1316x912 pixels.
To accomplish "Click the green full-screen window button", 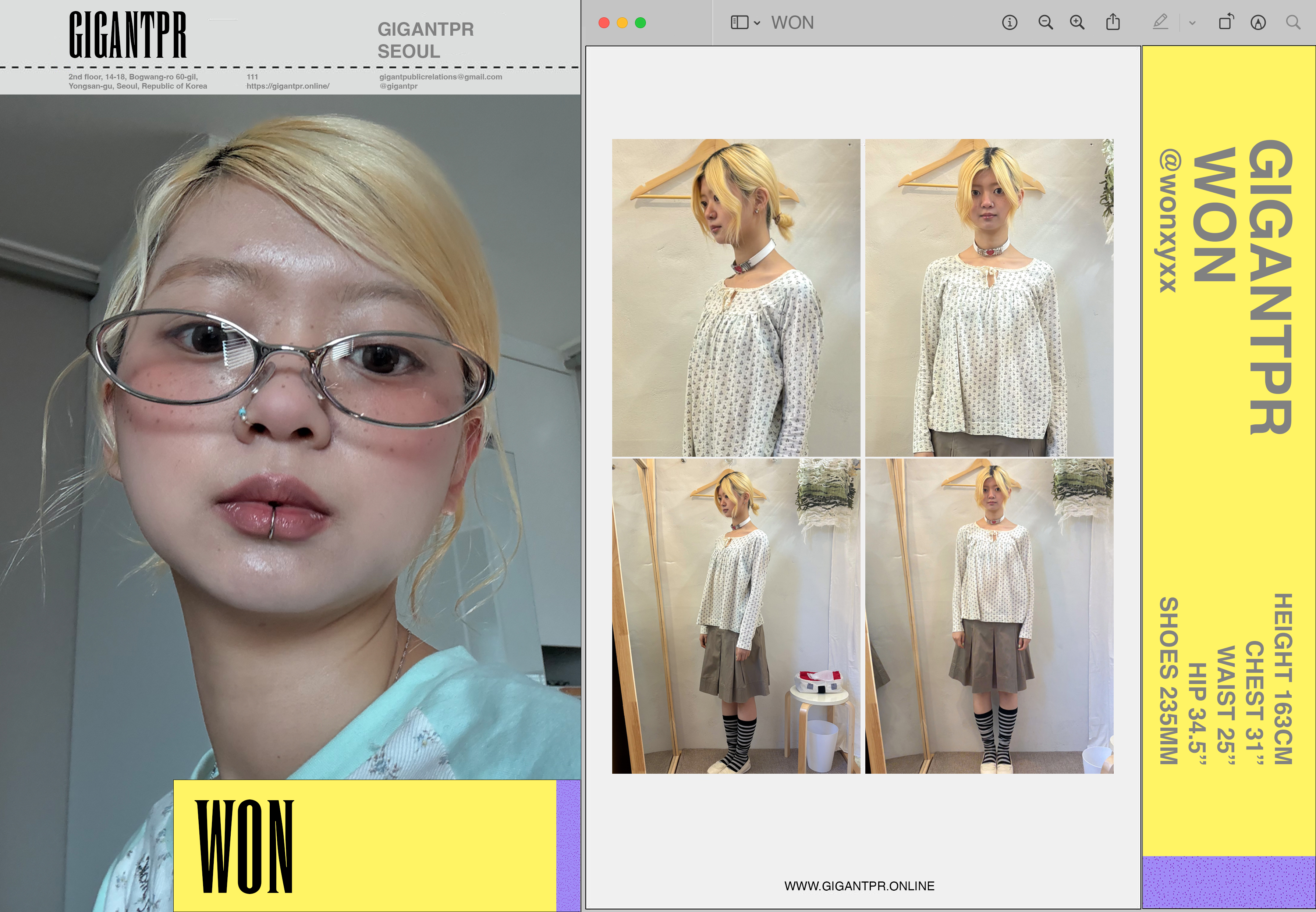I will pyautogui.click(x=640, y=23).
